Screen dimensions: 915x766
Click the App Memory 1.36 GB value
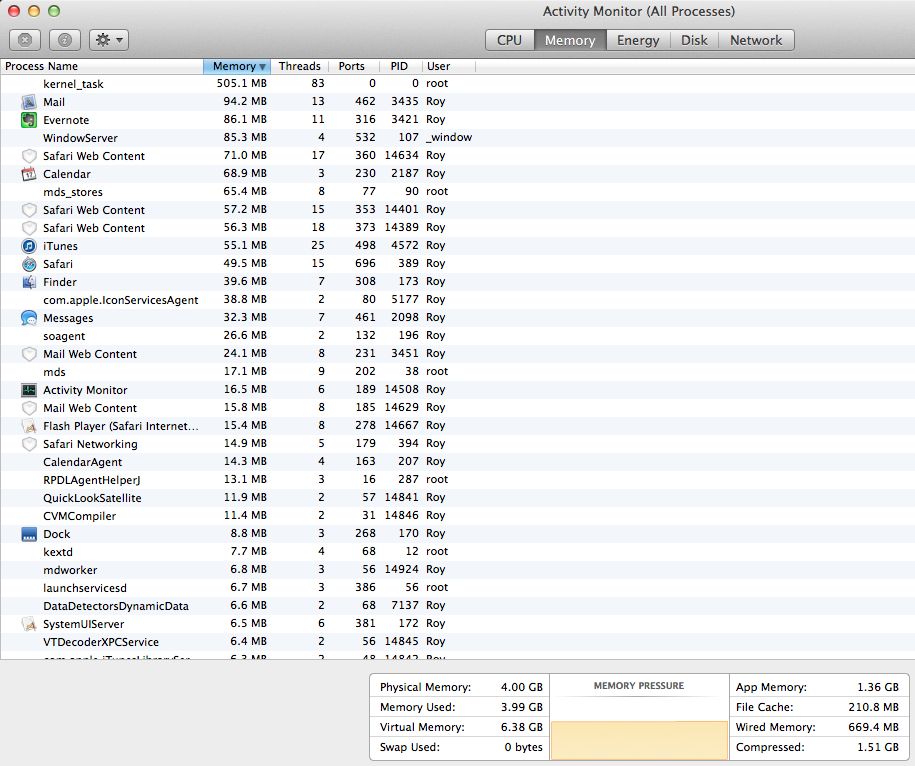coord(878,687)
